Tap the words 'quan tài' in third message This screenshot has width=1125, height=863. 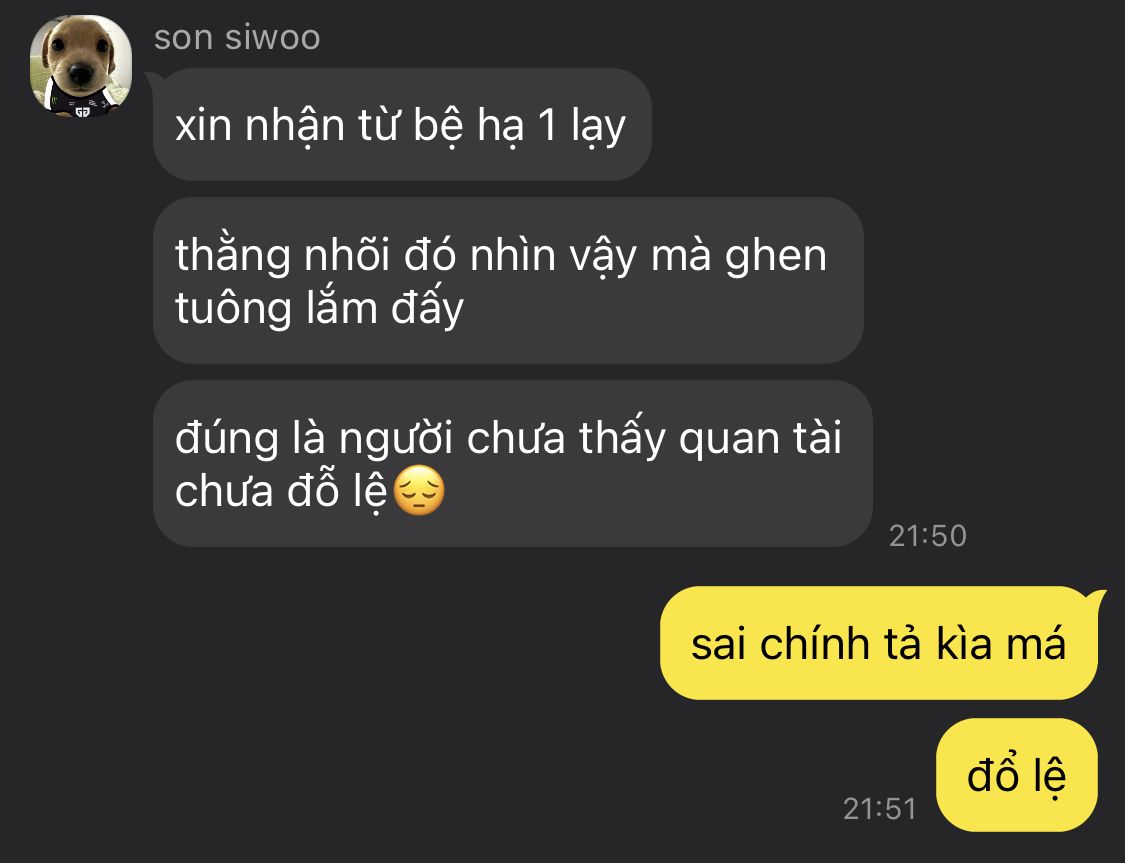[x=760, y=438]
